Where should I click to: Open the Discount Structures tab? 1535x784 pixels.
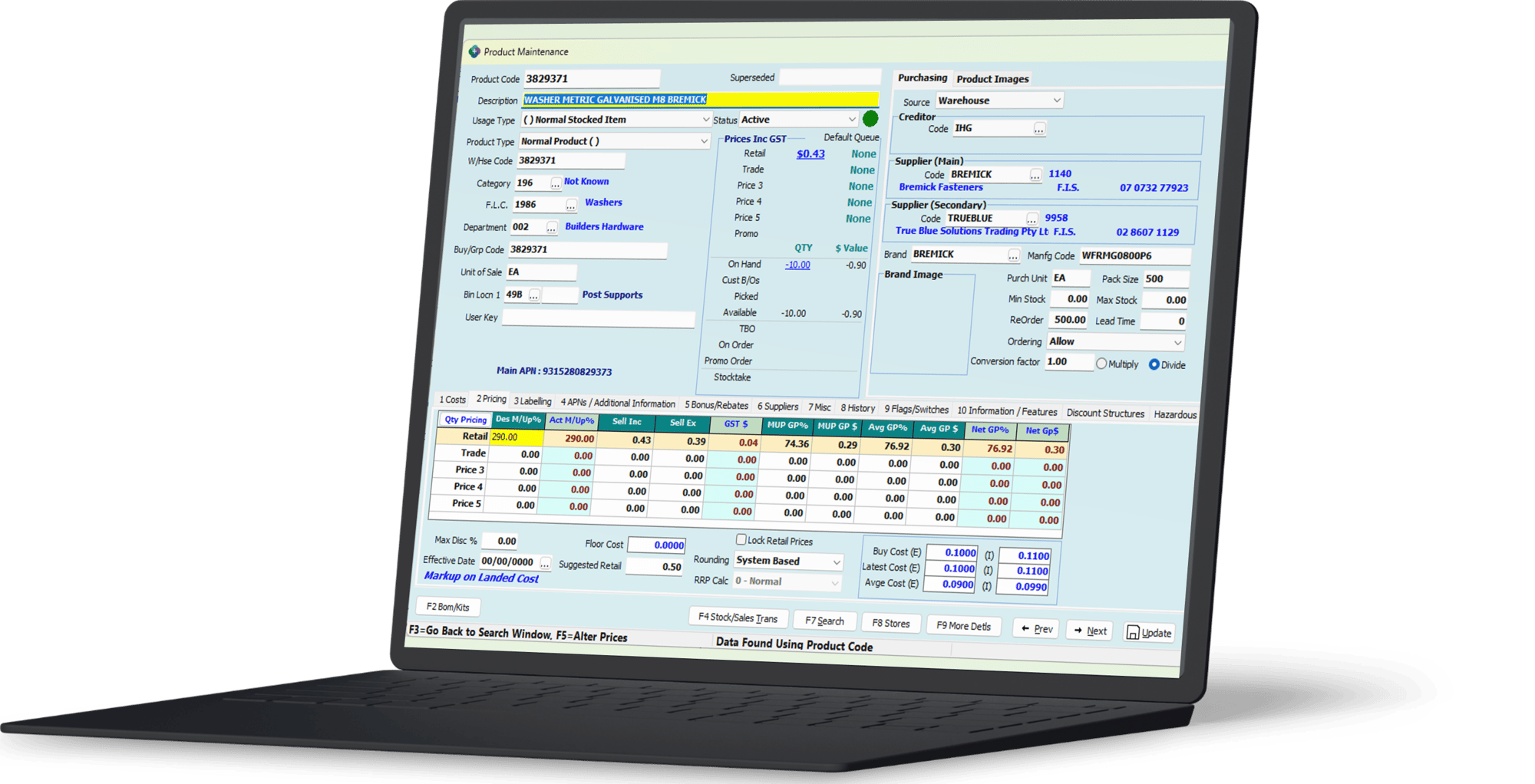pyautogui.click(x=1104, y=413)
